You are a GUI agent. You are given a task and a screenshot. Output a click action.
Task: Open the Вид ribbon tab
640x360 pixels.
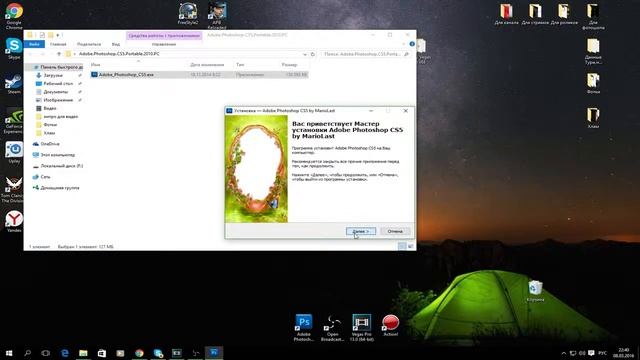(116, 44)
